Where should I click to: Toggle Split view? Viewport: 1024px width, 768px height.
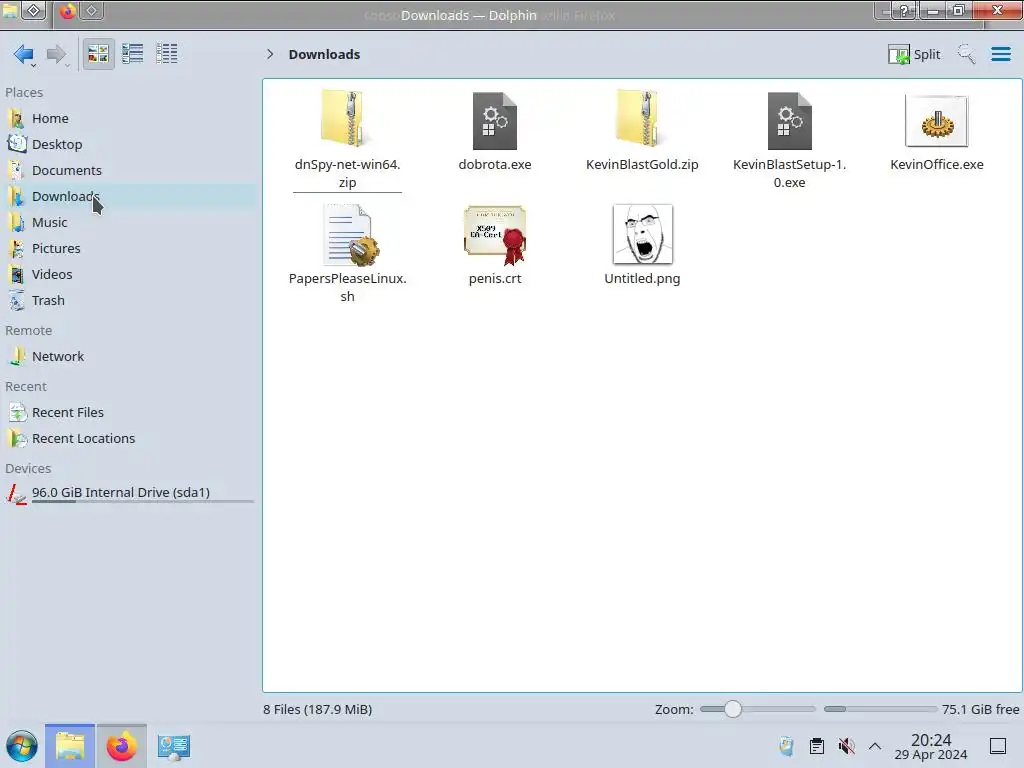pos(914,54)
